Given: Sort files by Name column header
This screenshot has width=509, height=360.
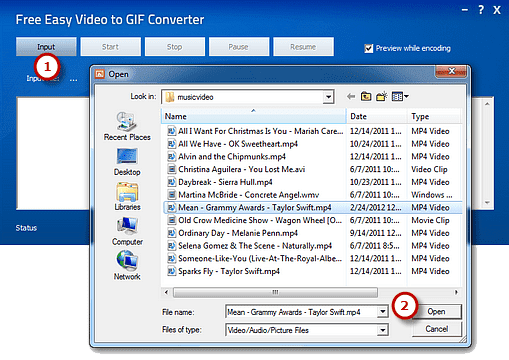Looking at the screenshot, I should 254,116.
